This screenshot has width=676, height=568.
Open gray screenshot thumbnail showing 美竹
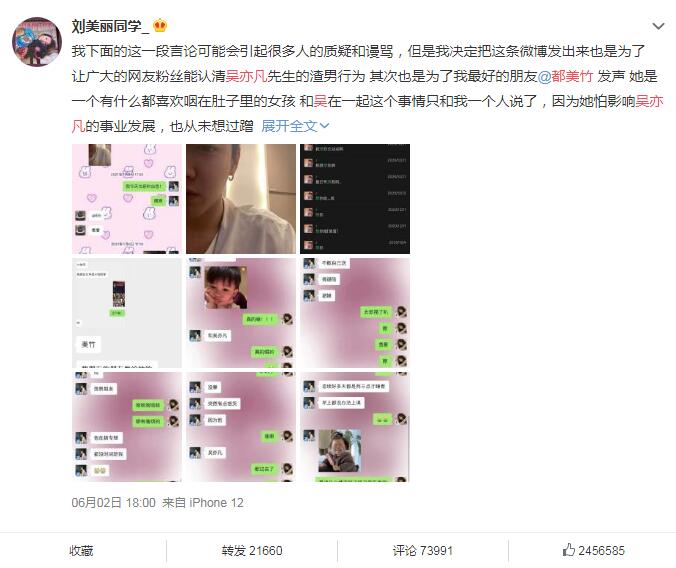pyautogui.click(x=127, y=313)
